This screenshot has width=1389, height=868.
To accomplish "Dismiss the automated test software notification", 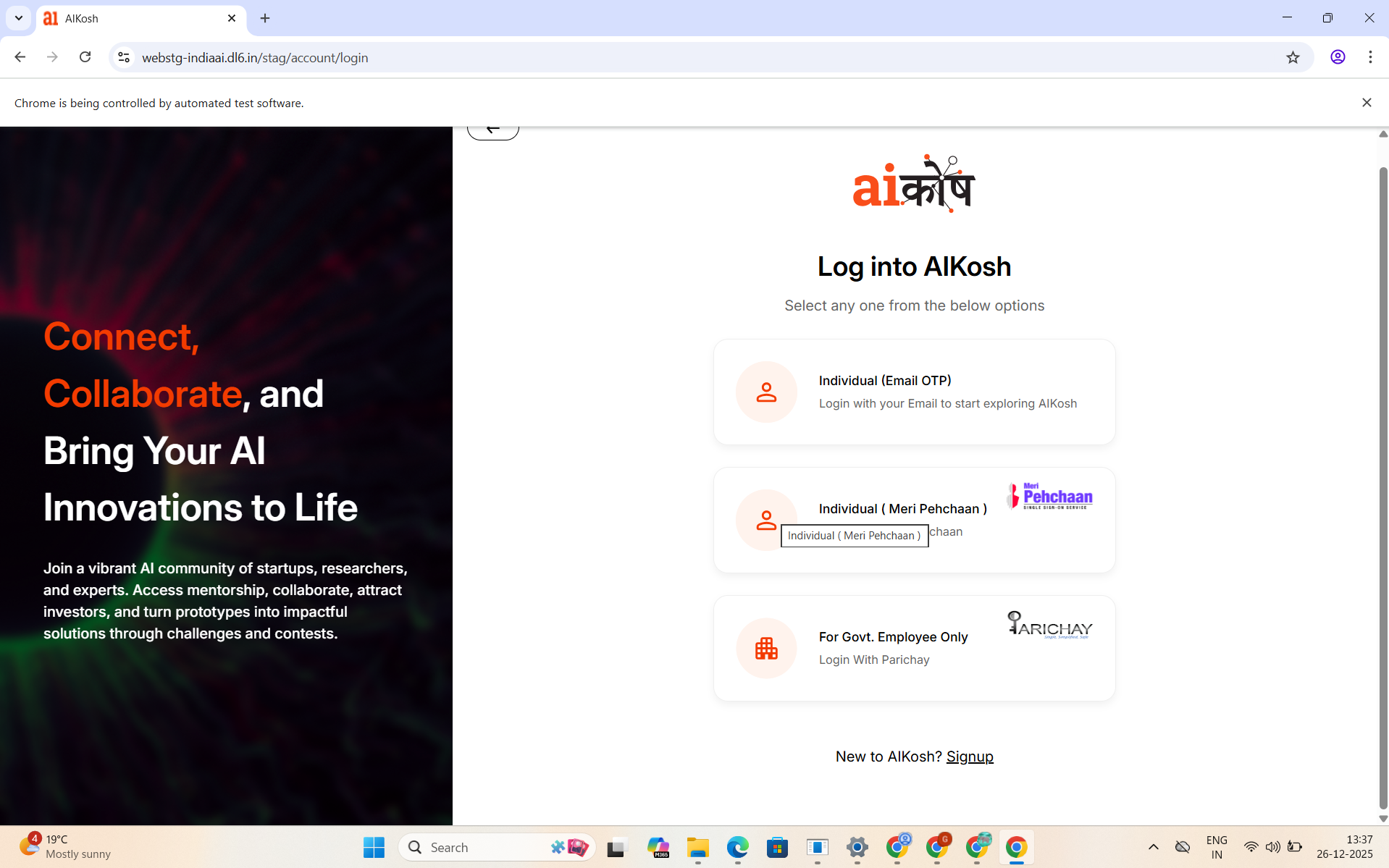I will [x=1366, y=103].
